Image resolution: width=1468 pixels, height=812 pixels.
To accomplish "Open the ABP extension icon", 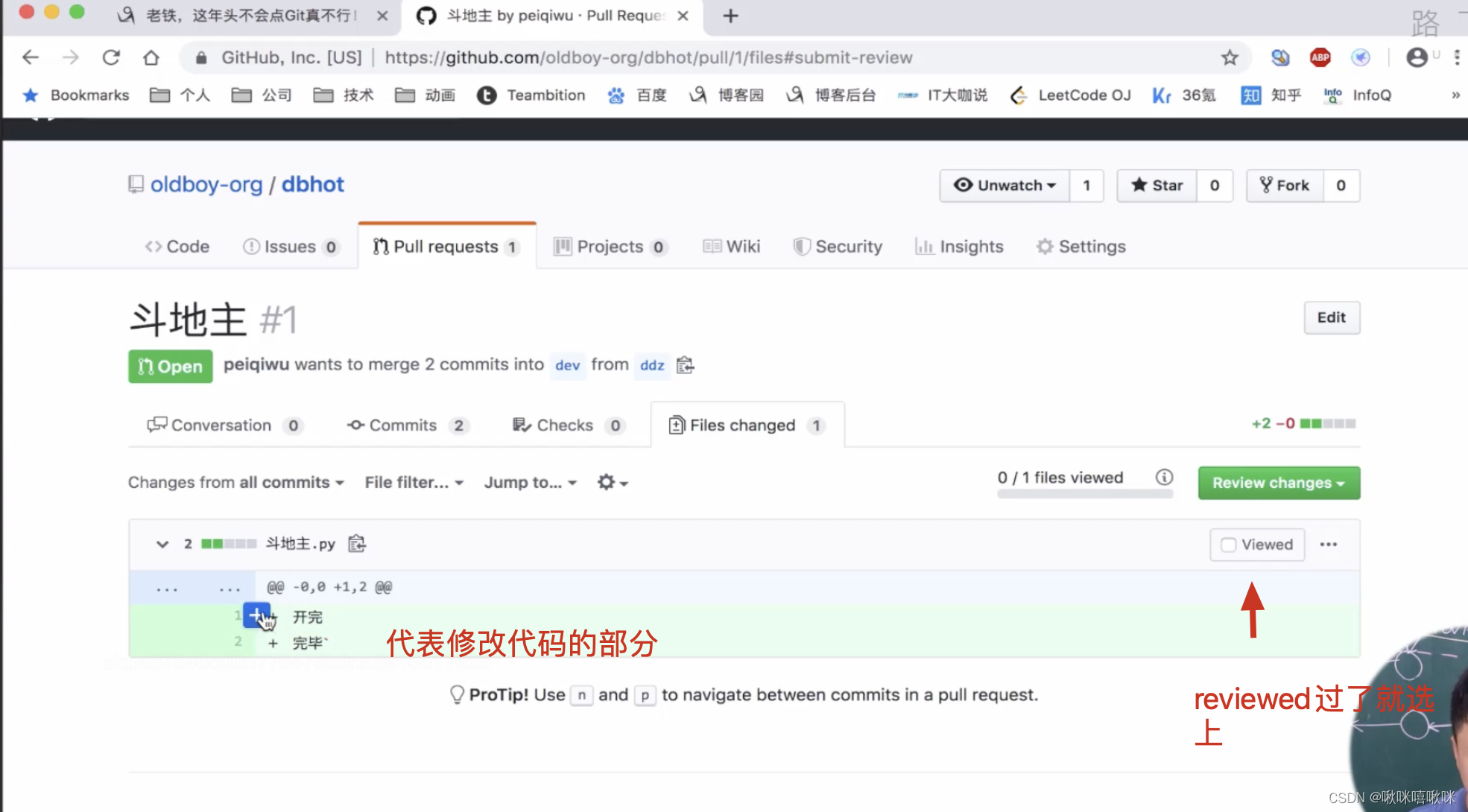I will tap(1320, 57).
